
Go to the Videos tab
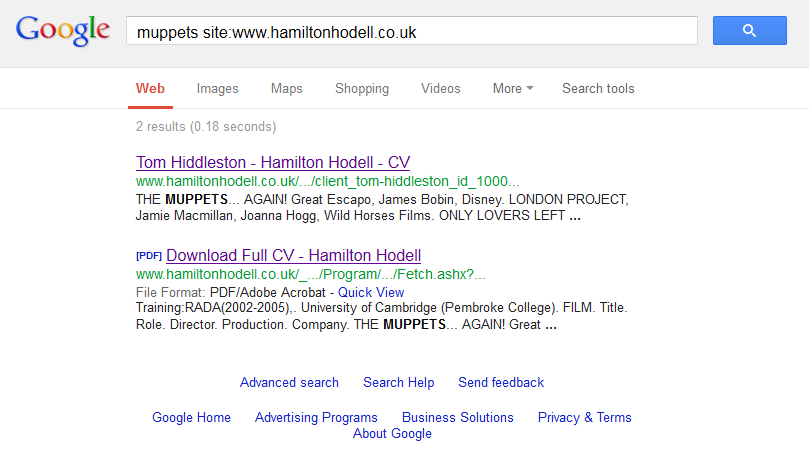coord(441,89)
